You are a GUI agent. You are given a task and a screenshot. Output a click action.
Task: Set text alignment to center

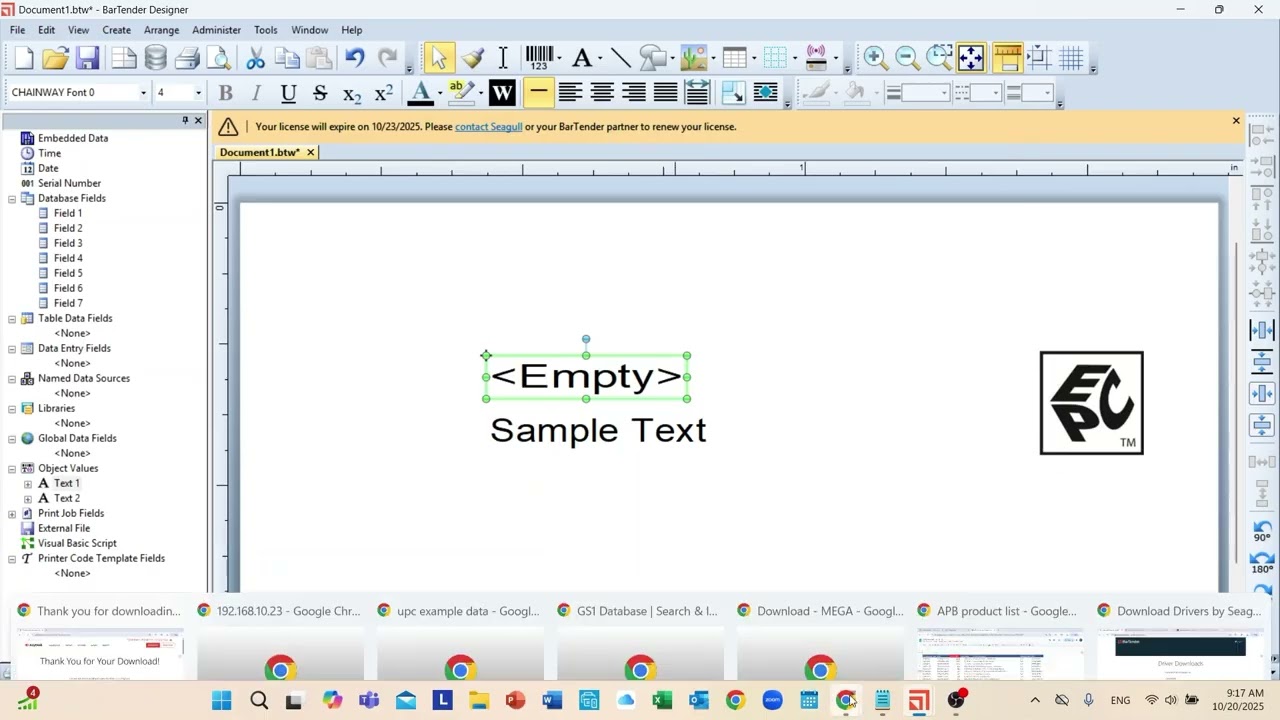point(602,93)
